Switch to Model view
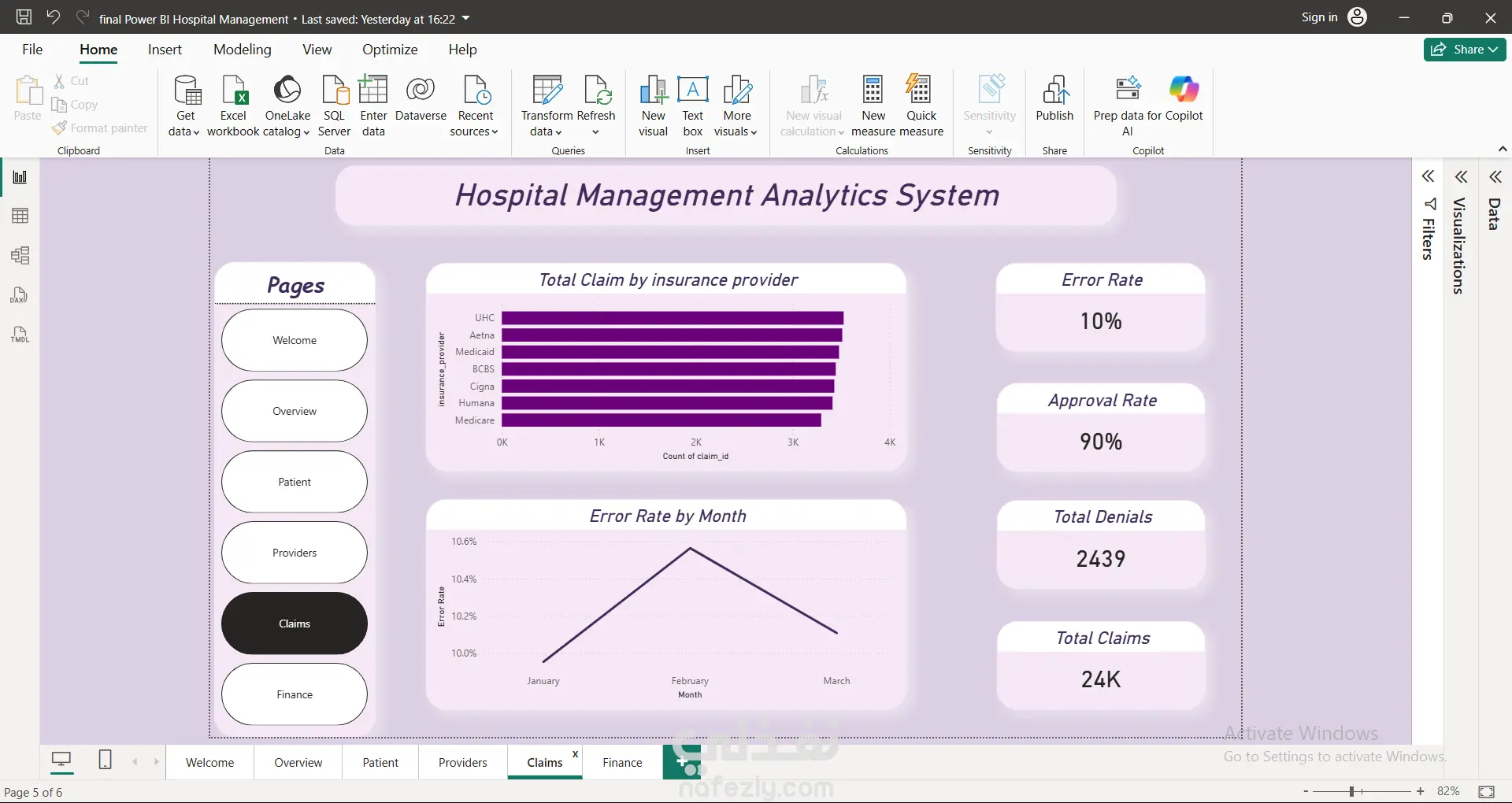Viewport: 1512px width, 803px height. (x=20, y=256)
